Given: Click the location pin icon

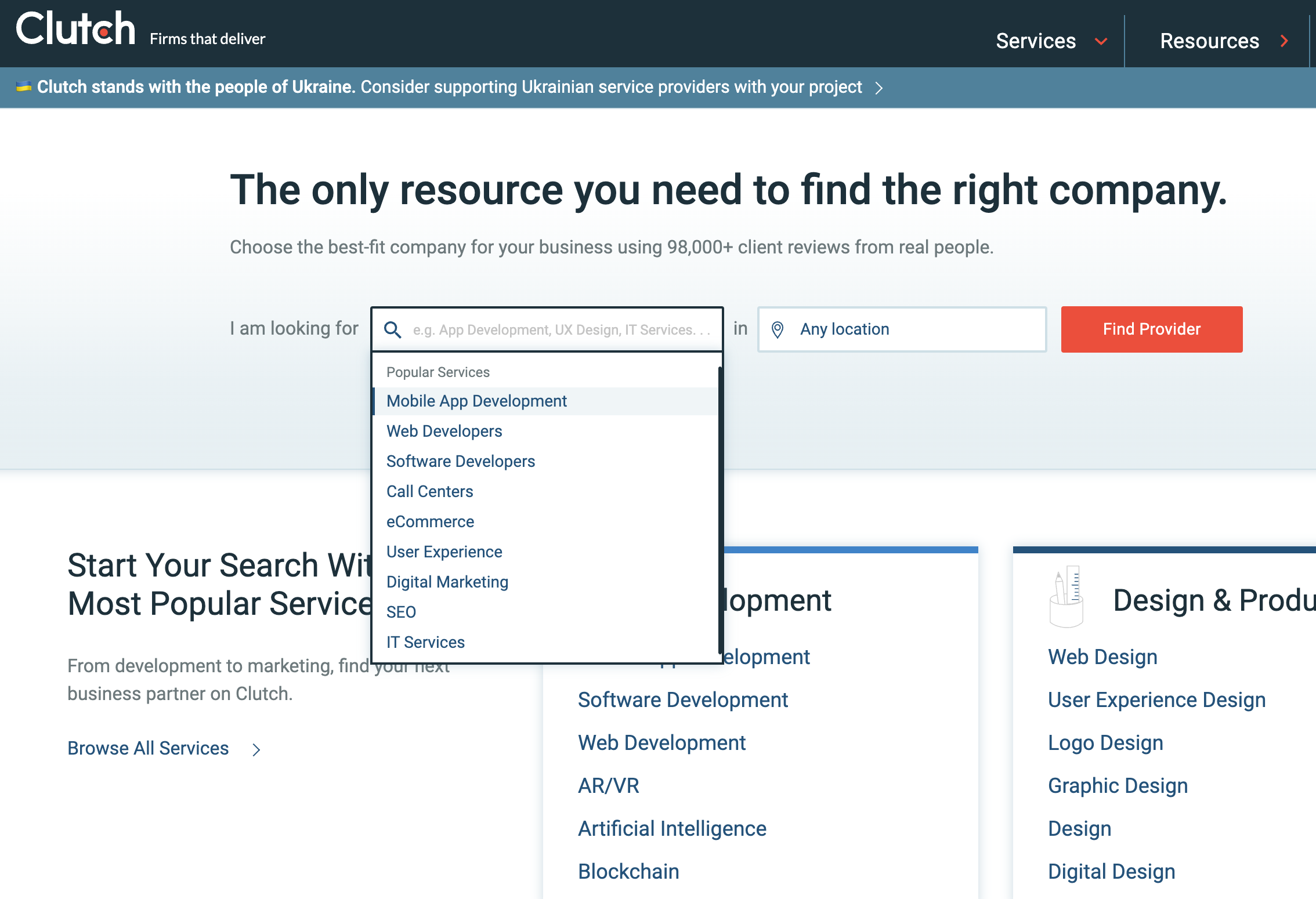Looking at the screenshot, I should click(x=778, y=329).
